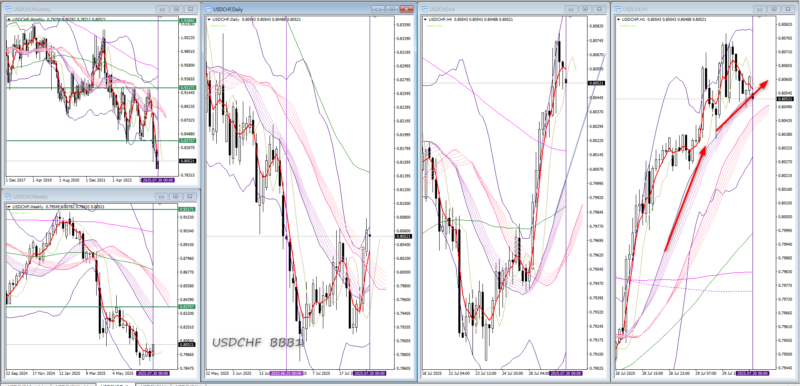This screenshot has height=386, width=800.
Task: Click the chart shift triangle on Weekly chart
Action: click(159, 204)
